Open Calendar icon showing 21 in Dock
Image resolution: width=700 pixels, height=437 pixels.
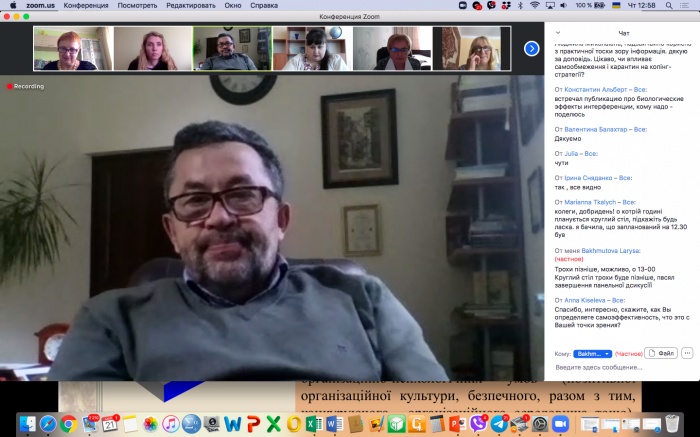pyautogui.click(x=109, y=424)
